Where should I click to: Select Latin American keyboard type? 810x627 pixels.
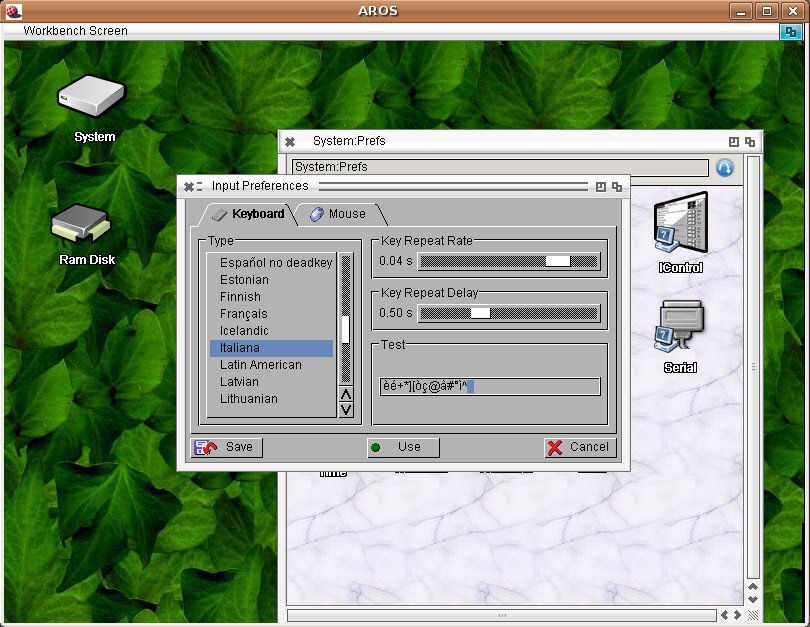click(260, 365)
